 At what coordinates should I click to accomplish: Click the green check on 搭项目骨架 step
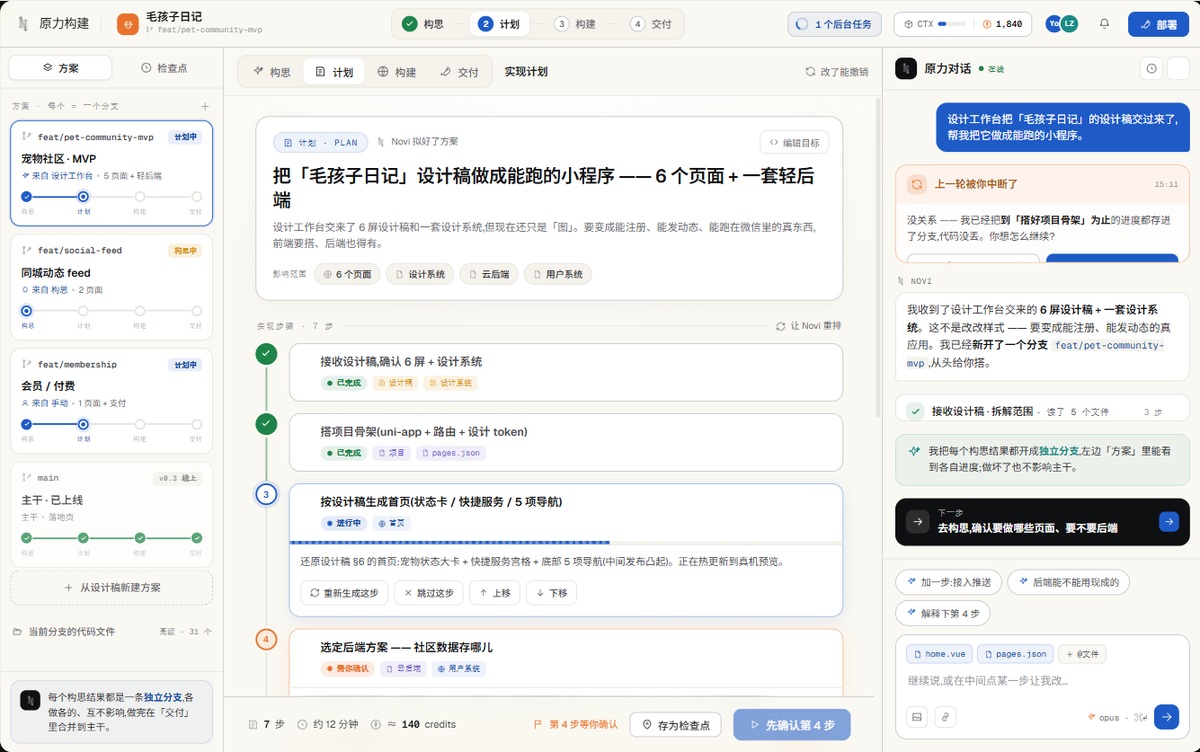266,424
